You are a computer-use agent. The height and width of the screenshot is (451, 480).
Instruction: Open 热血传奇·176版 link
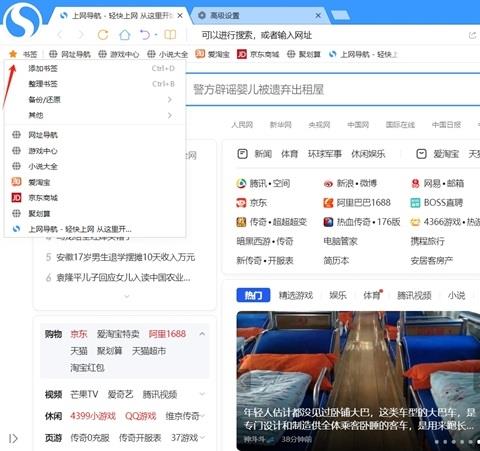point(362,222)
